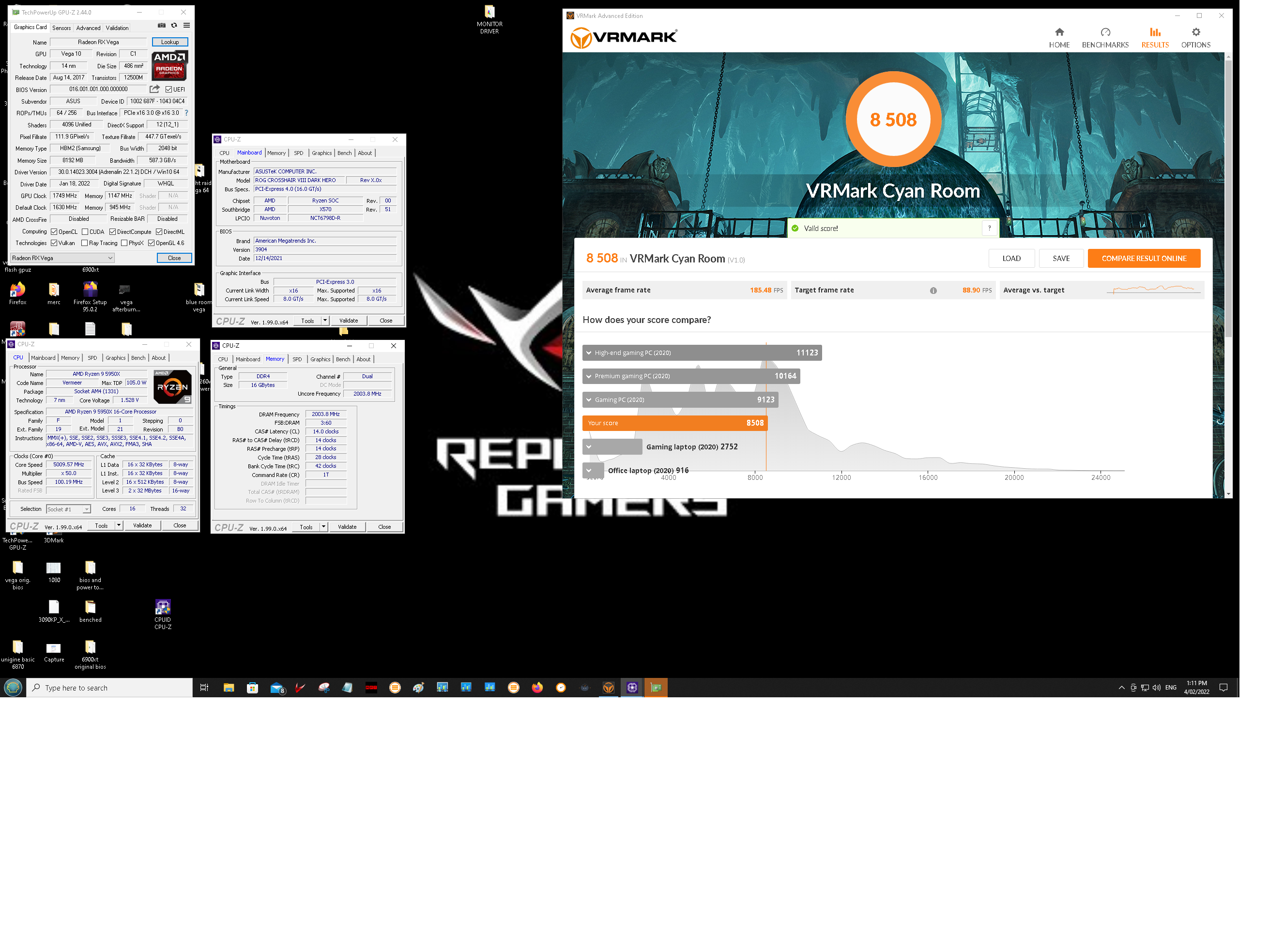Viewport: 1269px width, 952px height.
Task: Toggle DirectCompute checkbox in GPU-Z
Action: click(112, 232)
